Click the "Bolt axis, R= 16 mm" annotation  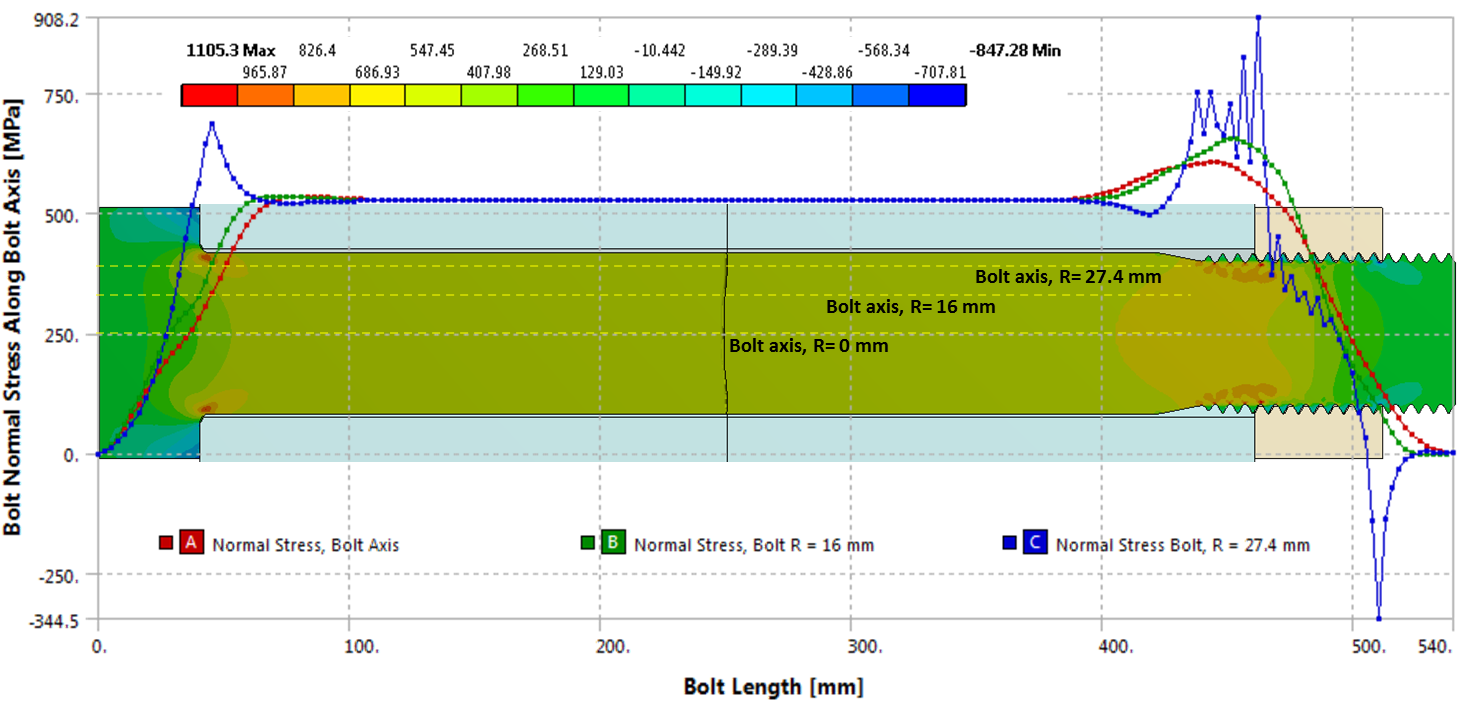coord(910,307)
